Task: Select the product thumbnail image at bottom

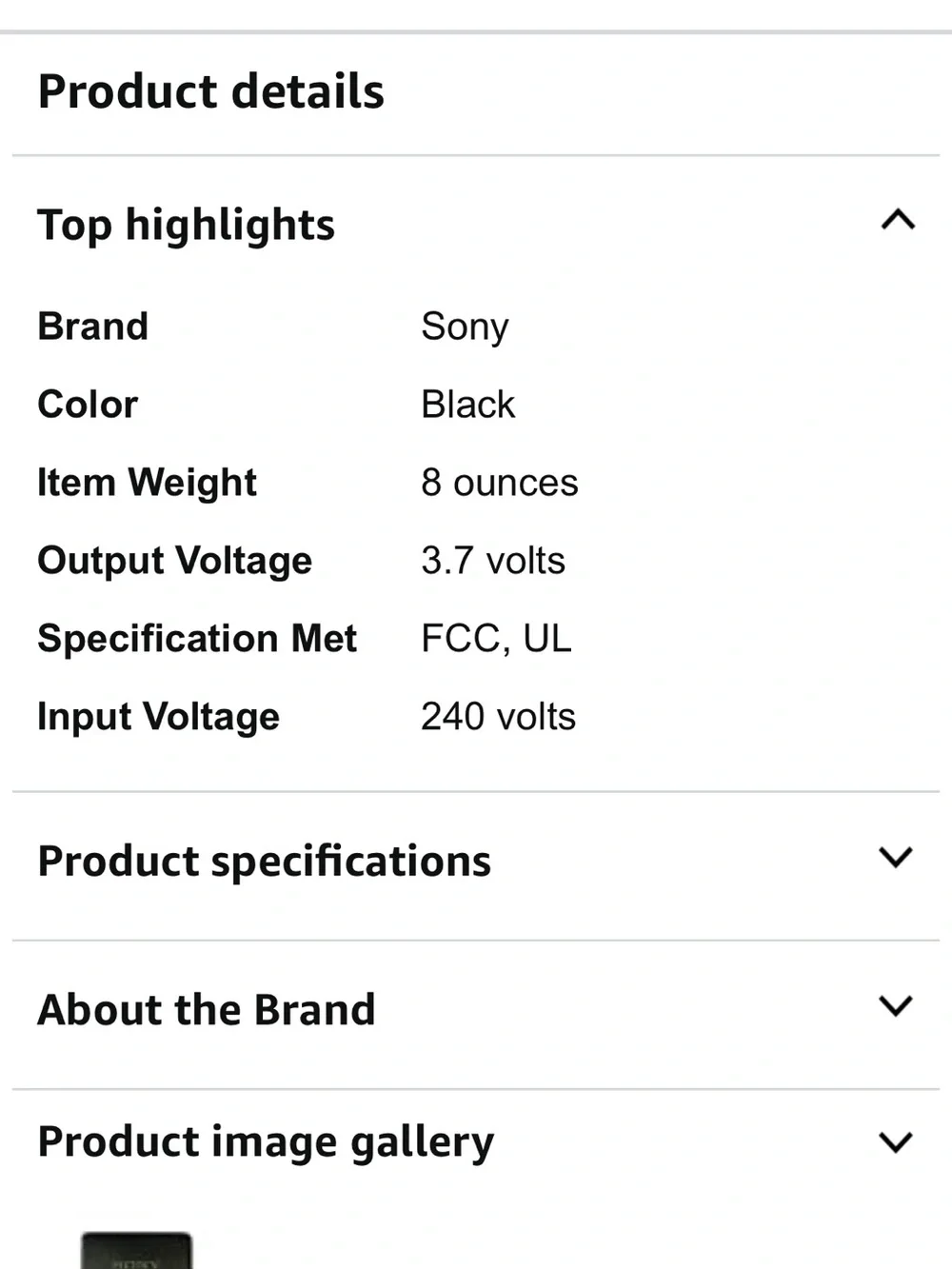Action: (x=136, y=1250)
